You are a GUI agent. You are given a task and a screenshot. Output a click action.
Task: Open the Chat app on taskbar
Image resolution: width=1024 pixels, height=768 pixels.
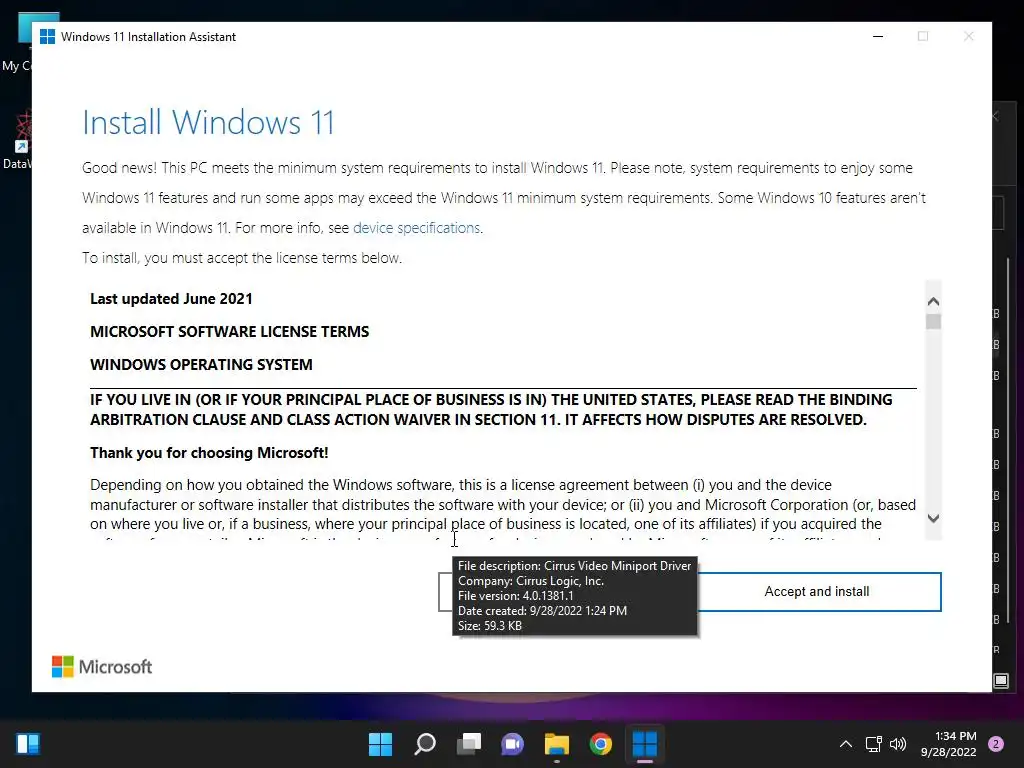[513, 744]
